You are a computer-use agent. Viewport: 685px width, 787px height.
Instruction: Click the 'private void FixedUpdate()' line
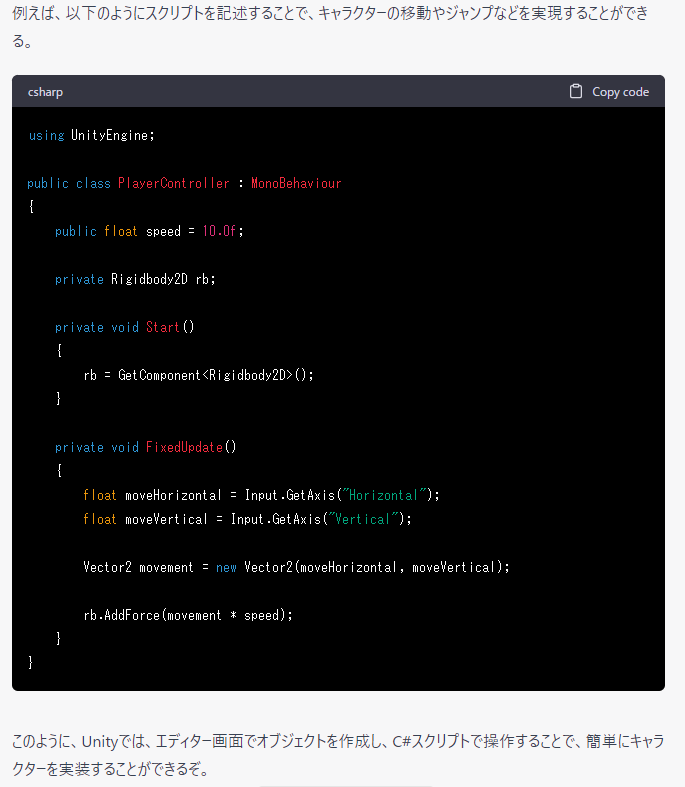click(x=146, y=447)
